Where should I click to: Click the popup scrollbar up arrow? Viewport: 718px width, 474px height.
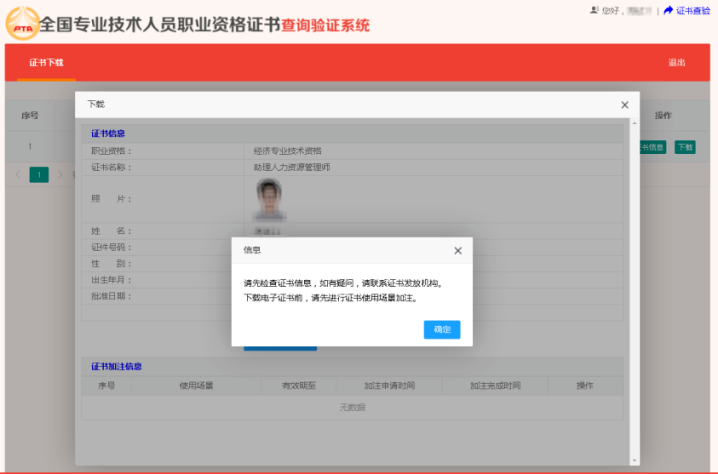point(634,124)
